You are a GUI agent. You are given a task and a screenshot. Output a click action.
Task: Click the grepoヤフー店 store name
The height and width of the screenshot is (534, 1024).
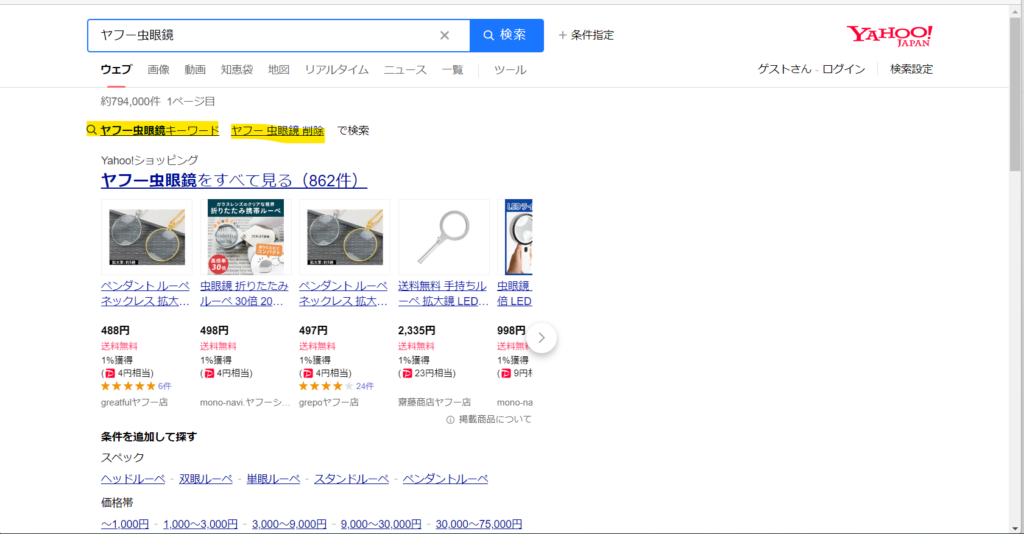click(328, 402)
